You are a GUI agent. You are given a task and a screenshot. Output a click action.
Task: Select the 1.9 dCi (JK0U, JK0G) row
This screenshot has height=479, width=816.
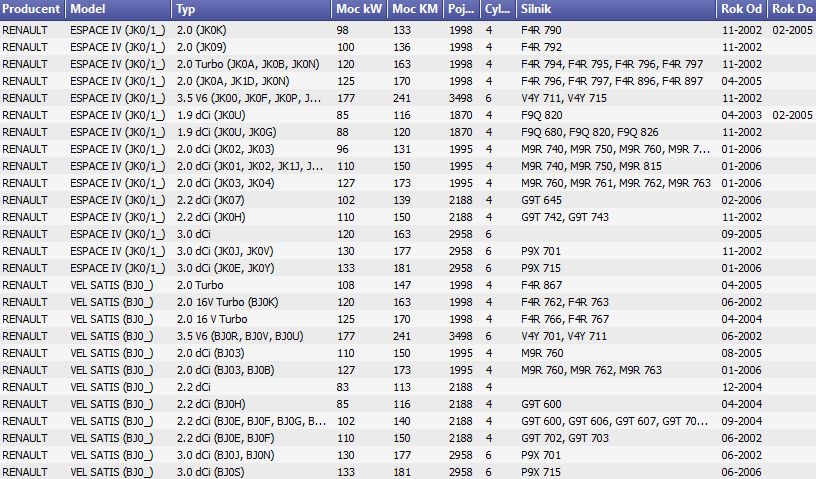coord(408,132)
